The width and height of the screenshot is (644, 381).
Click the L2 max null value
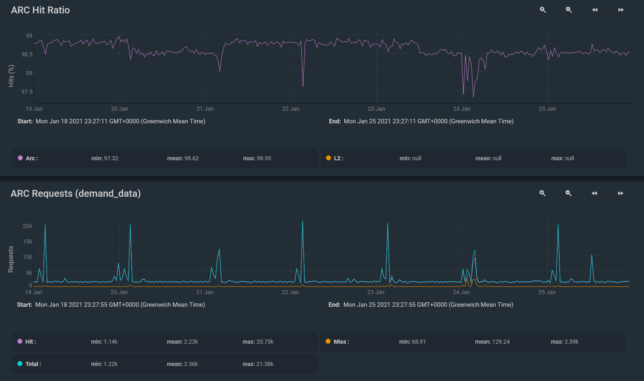(563, 158)
